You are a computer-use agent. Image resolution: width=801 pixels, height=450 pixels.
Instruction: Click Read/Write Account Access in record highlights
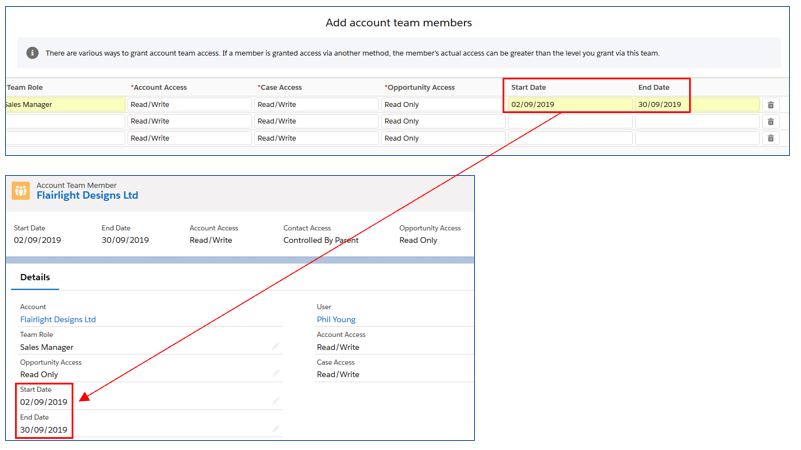point(210,240)
